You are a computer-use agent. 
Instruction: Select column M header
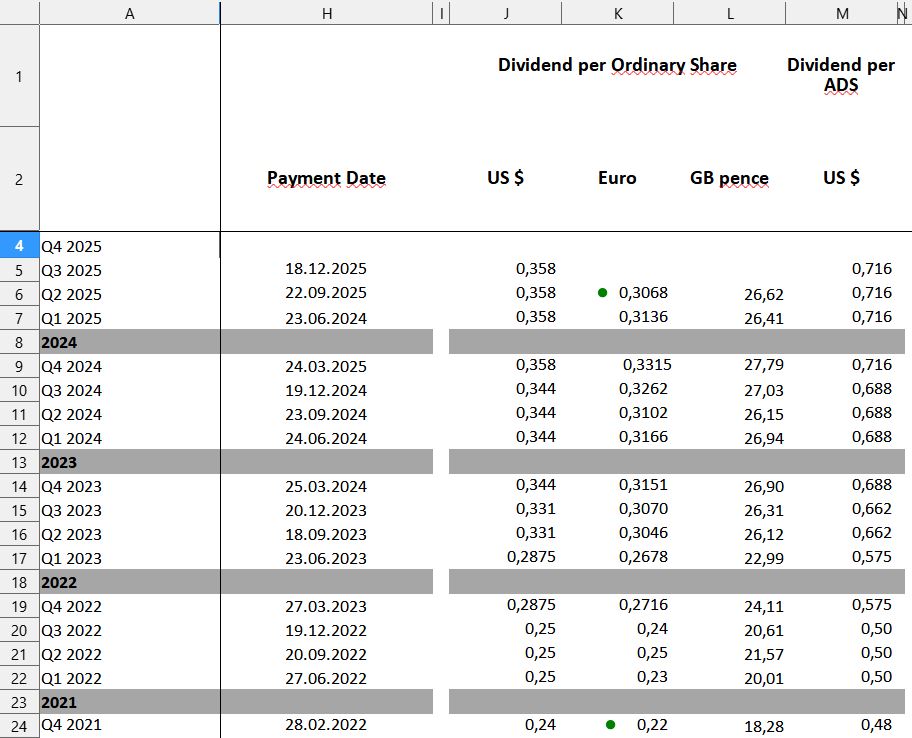[x=841, y=13]
